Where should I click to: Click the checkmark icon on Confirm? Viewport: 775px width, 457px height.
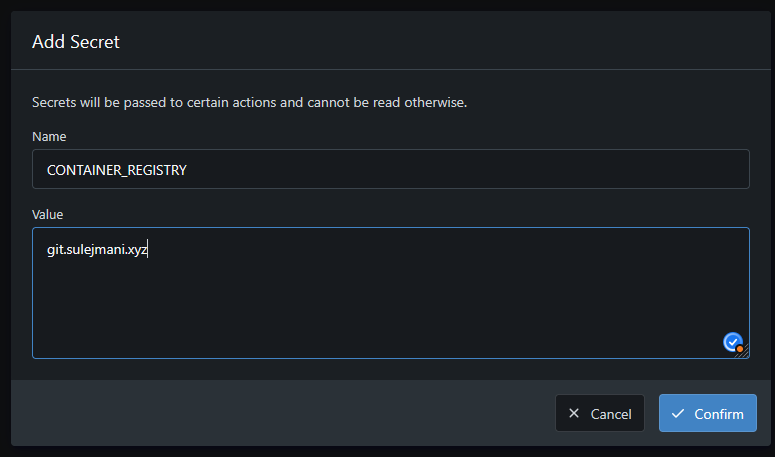(x=678, y=413)
